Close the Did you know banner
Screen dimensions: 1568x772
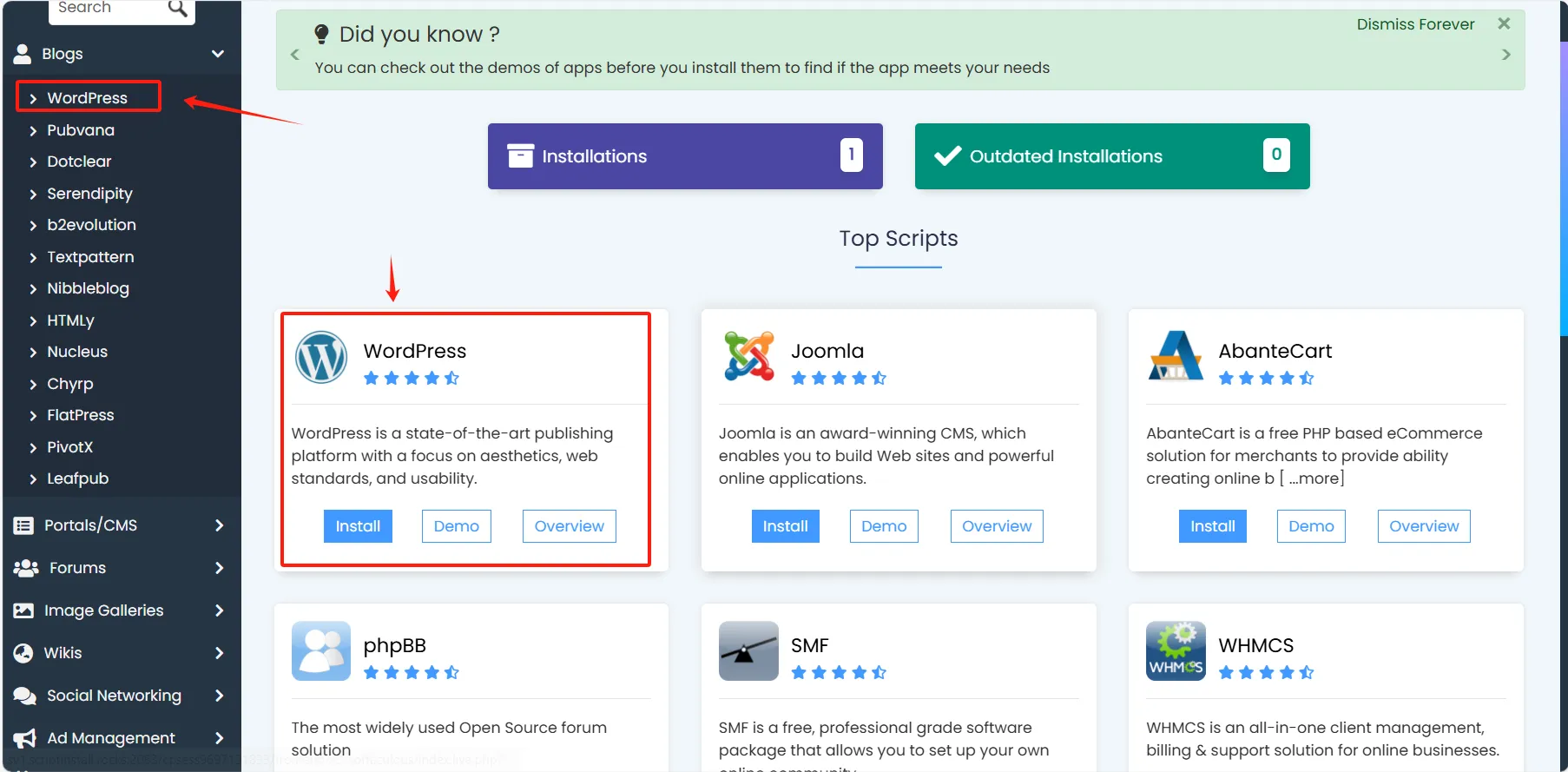point(1504,23)
